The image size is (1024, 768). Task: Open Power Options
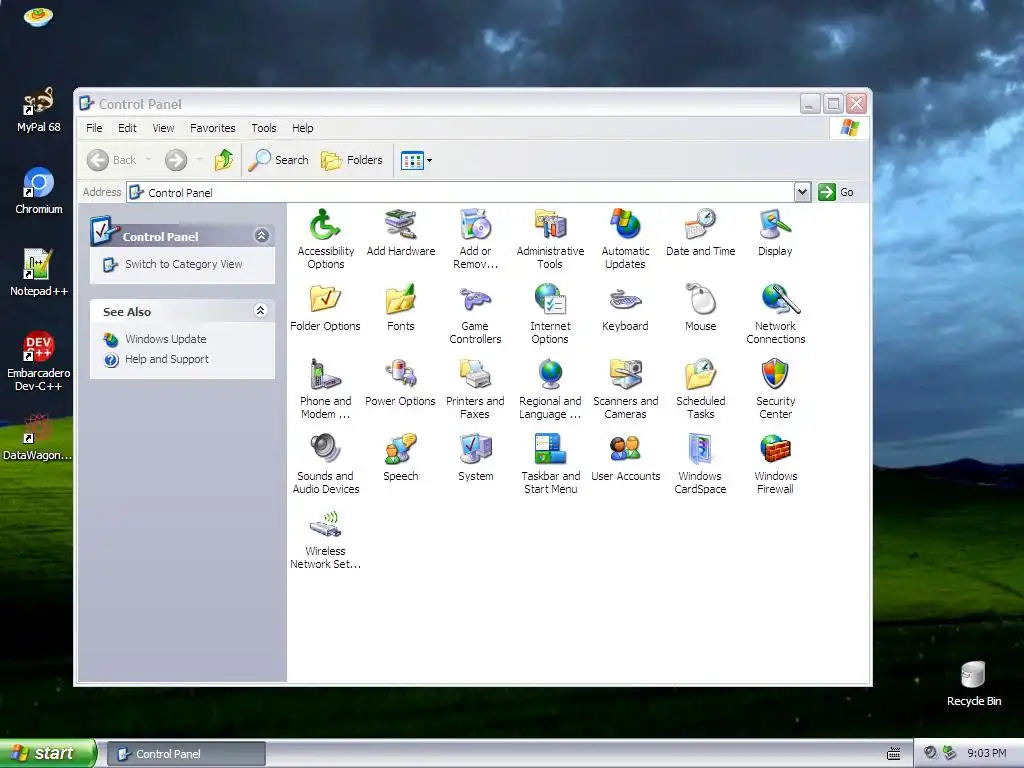[400, 383]
